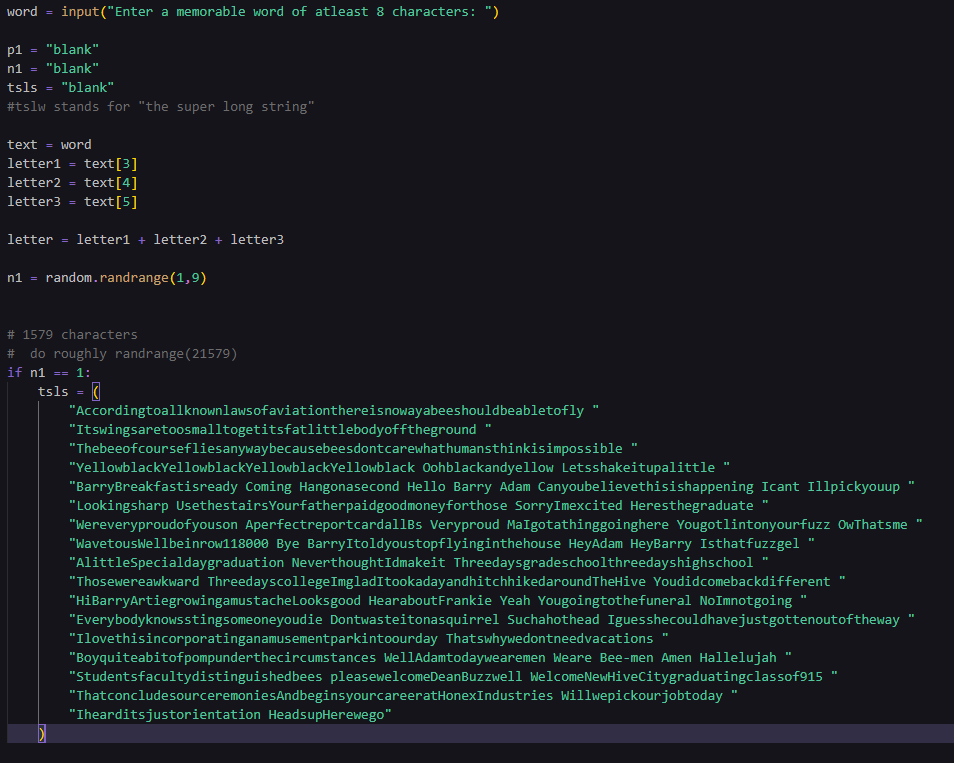Screen dimensions: 954x763
Task: Click the text = word assignment
Action: coord(50,143)
